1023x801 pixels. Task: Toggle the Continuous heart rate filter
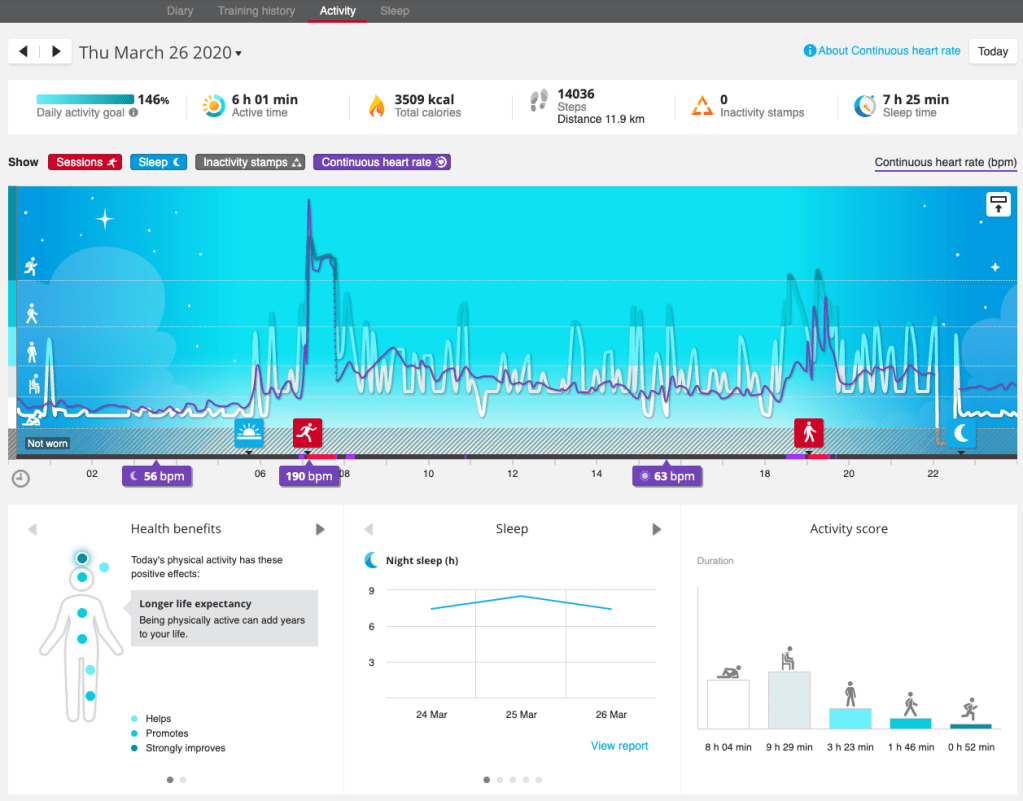click(382, 162)
